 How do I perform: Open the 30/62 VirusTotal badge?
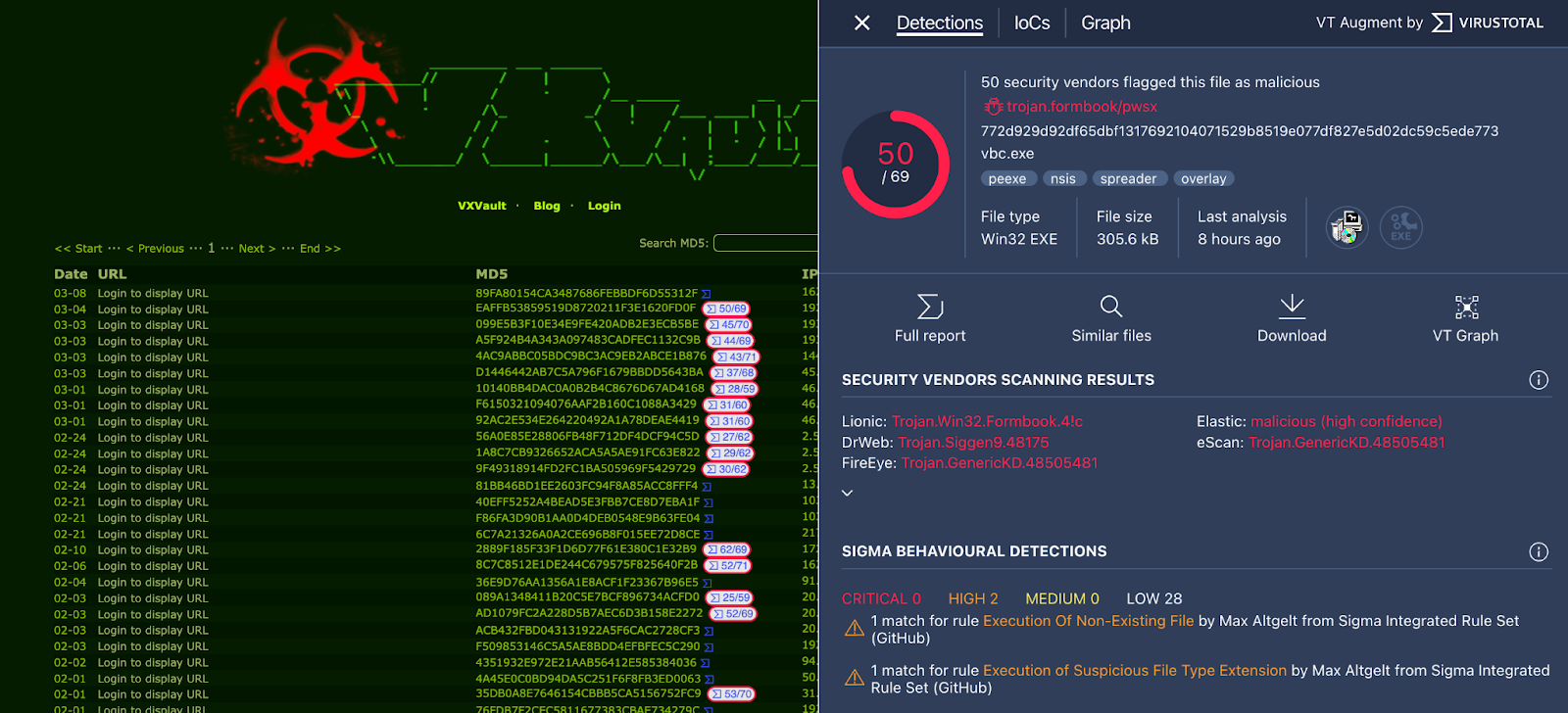727,469
